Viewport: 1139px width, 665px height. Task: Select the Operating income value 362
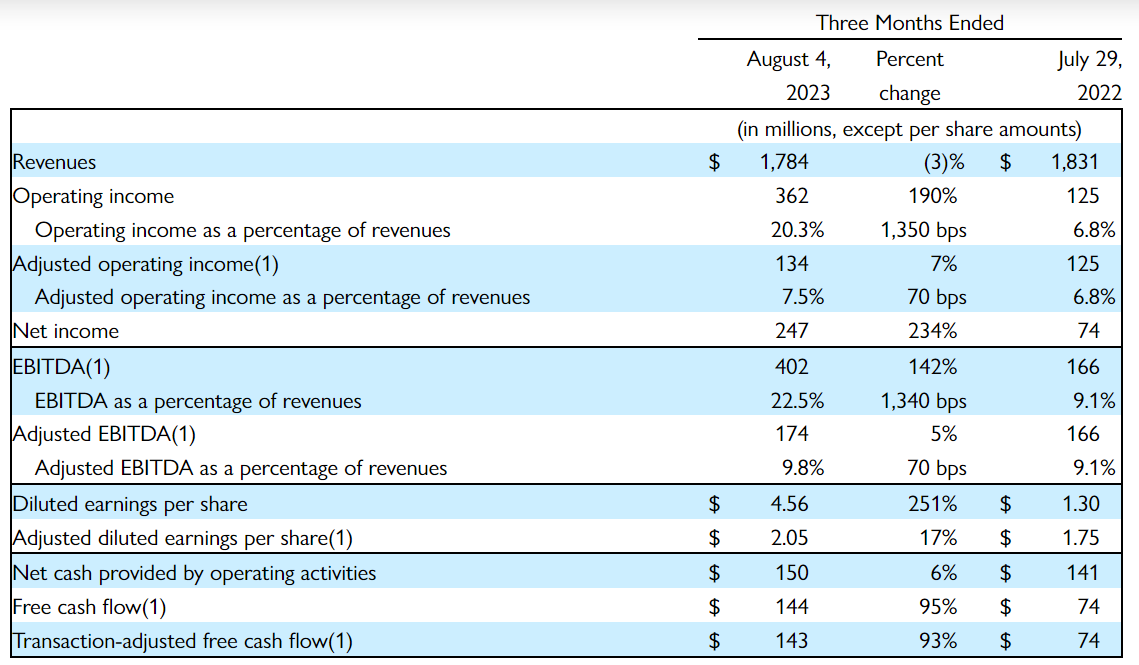pos(790,196)
